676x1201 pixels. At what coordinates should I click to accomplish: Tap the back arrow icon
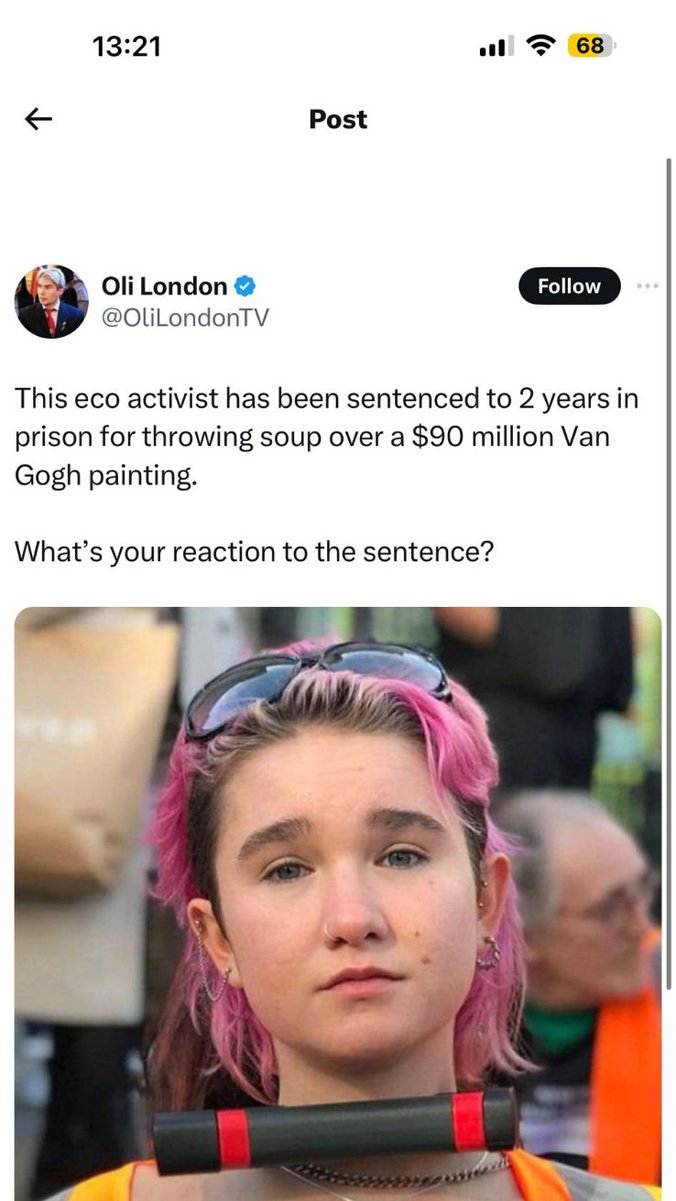tap(38, 120)
